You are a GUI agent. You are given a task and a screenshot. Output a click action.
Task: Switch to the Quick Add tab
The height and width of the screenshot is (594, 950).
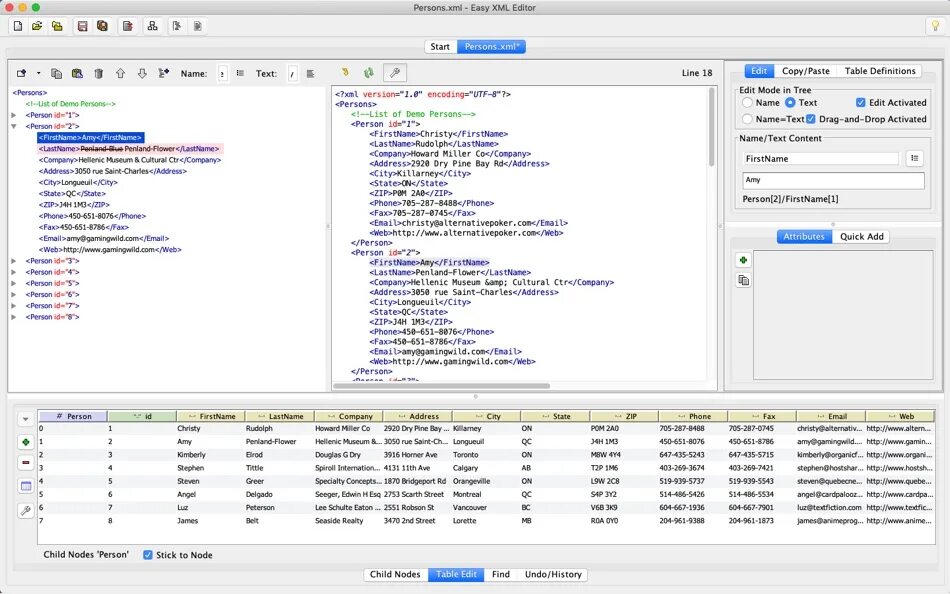(862, 236)
